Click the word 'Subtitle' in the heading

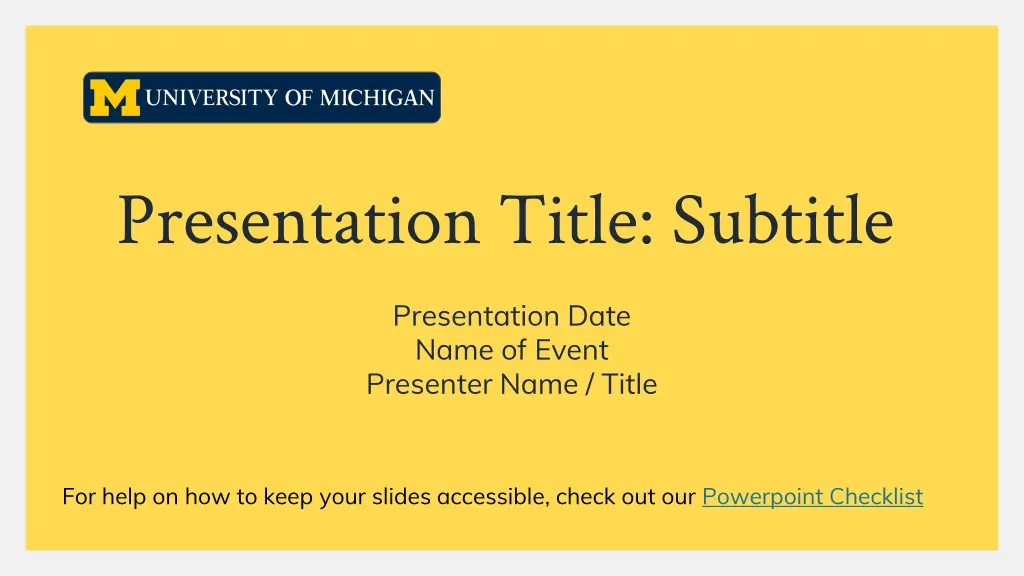782,221
